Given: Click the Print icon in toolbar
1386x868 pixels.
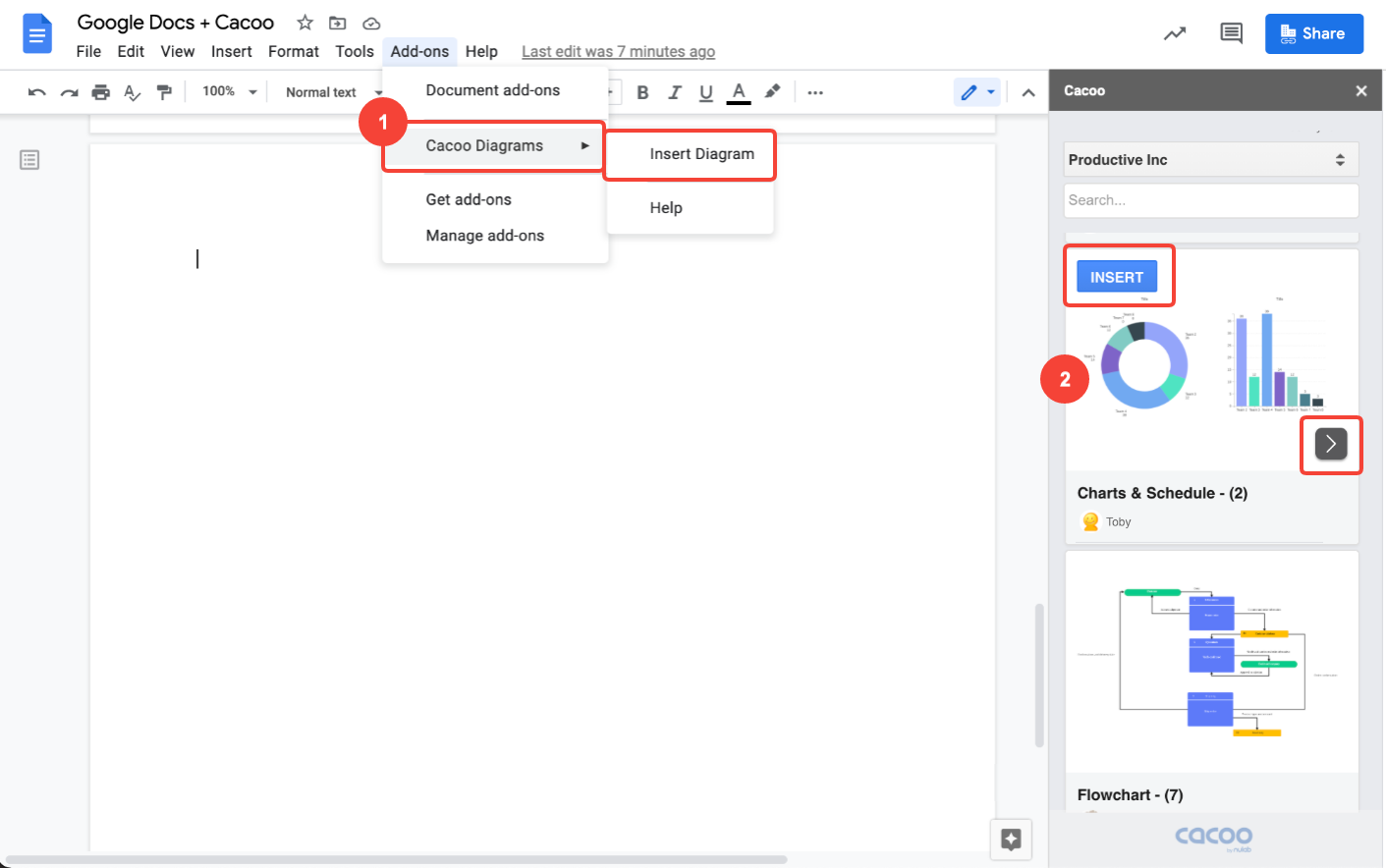Looking at the screenshot, I should (x=100, y=92).
